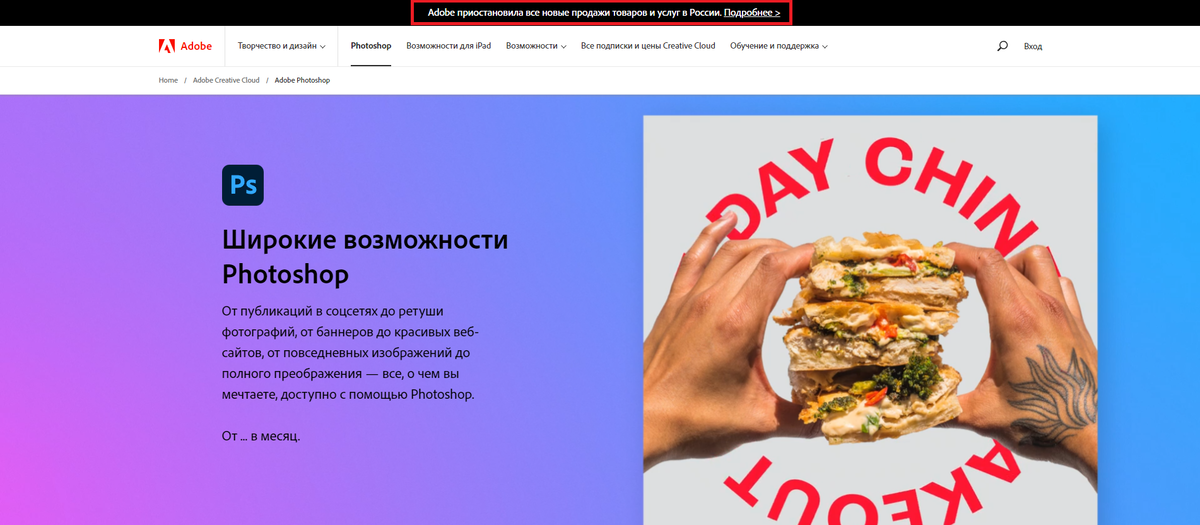Expand Обучение и поддержка dropdown

[778, 46]
